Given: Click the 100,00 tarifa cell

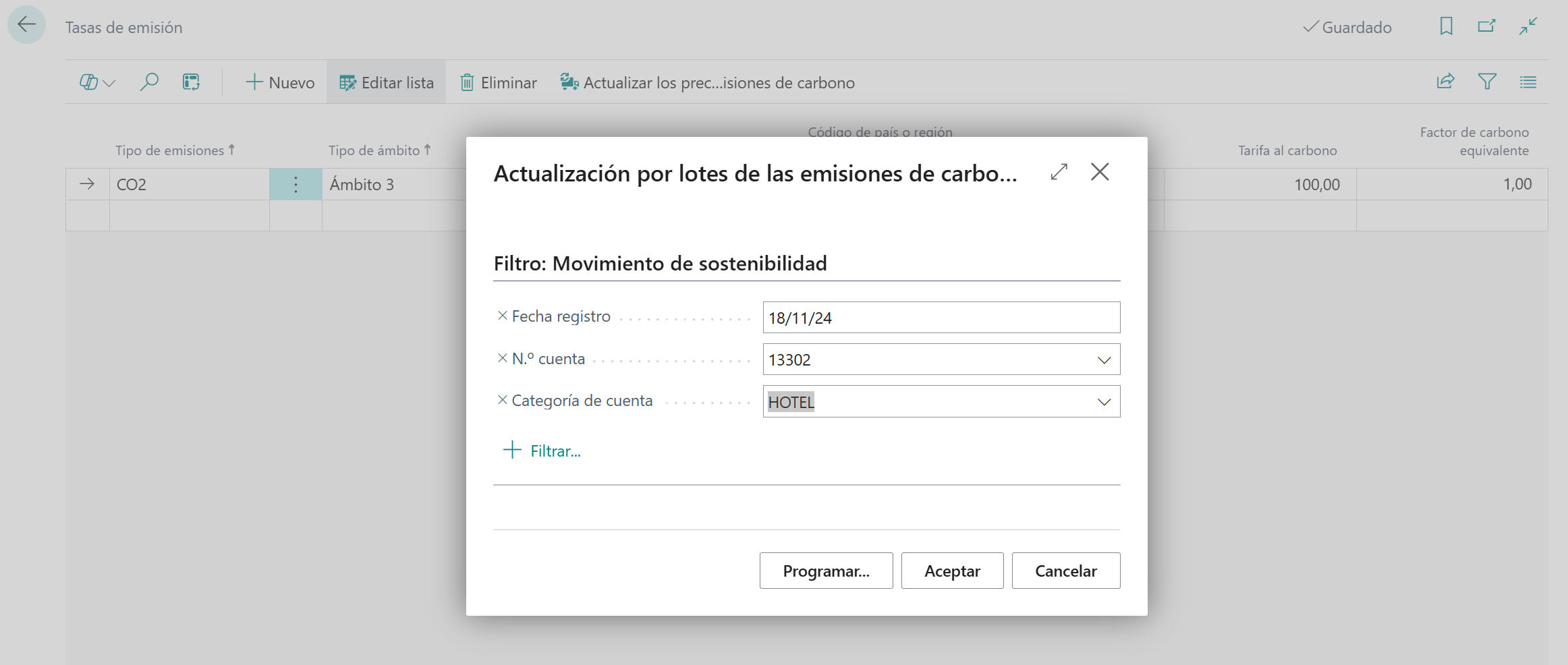Looking at the screenshot, I should pos(1260,184).
